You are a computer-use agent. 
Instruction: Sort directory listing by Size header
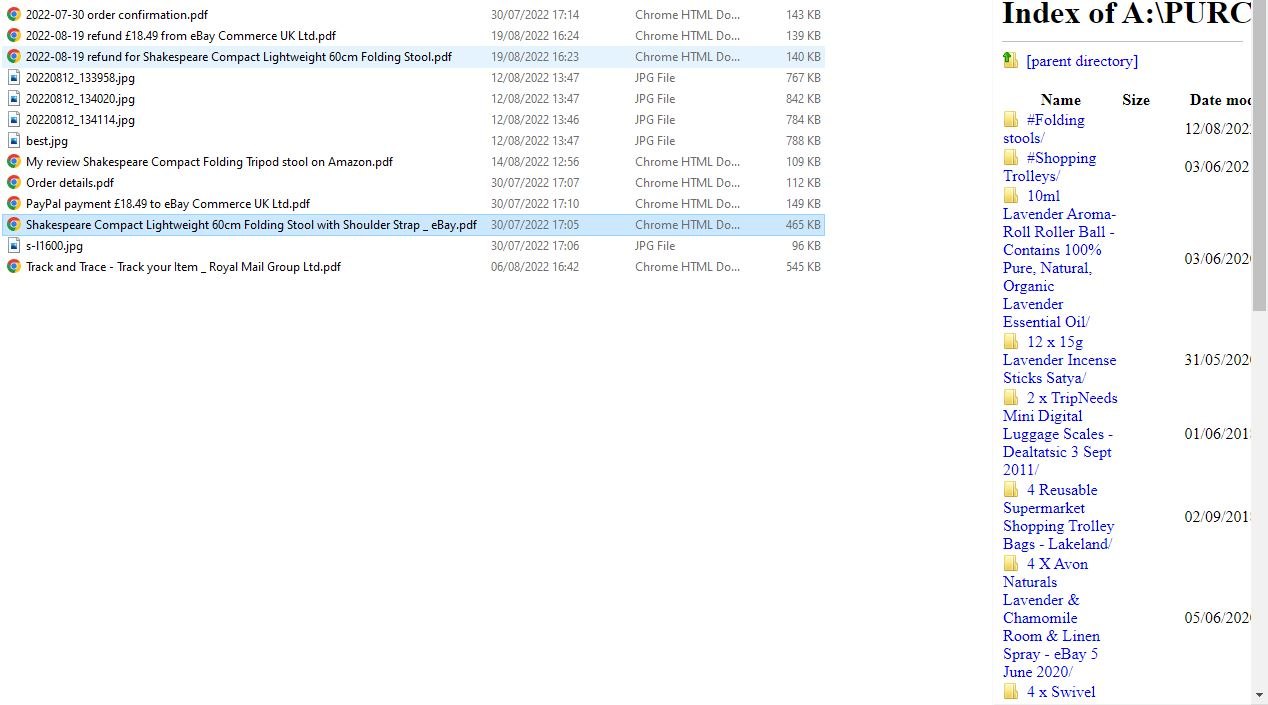[1136, 100]
